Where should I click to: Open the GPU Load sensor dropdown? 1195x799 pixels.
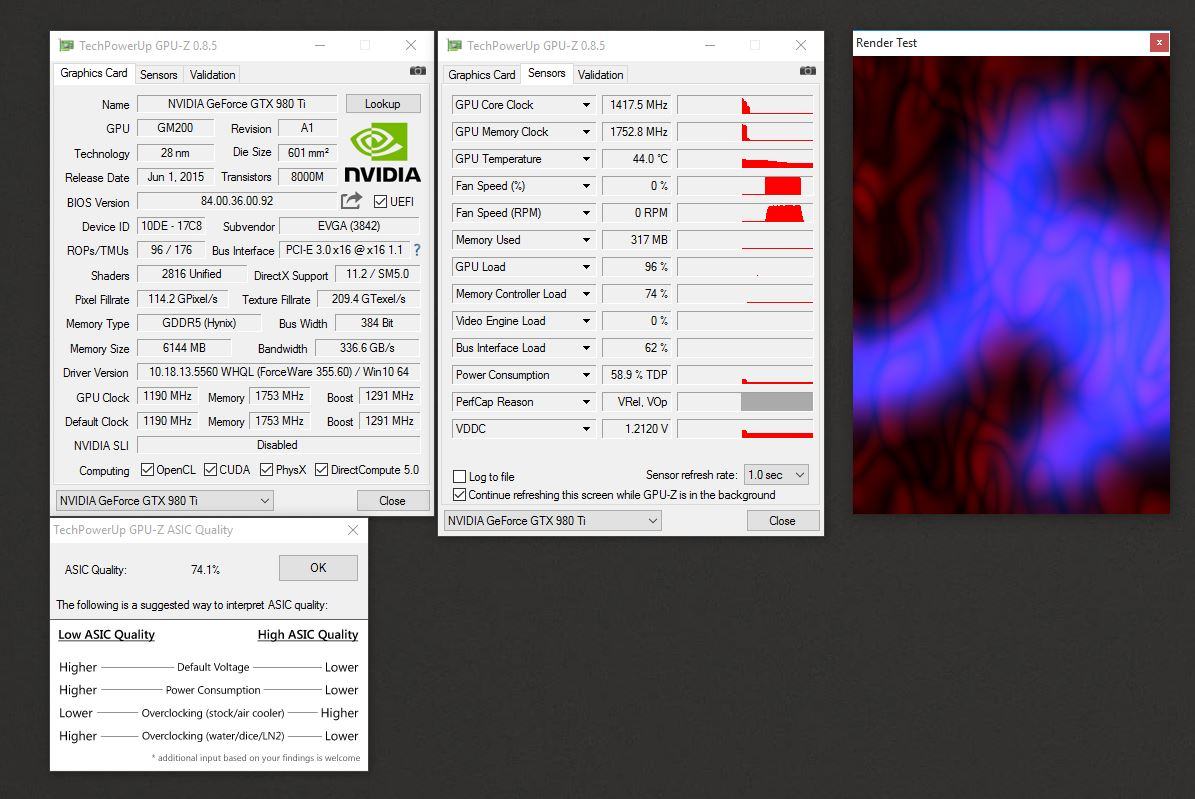(586, 267)
